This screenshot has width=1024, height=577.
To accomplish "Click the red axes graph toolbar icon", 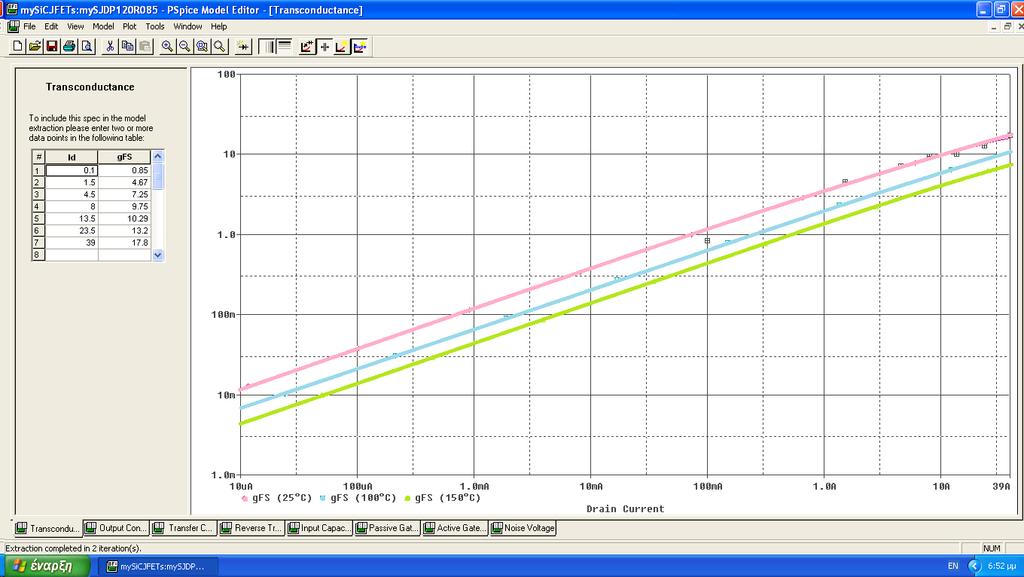I will (x=342, y=46).
